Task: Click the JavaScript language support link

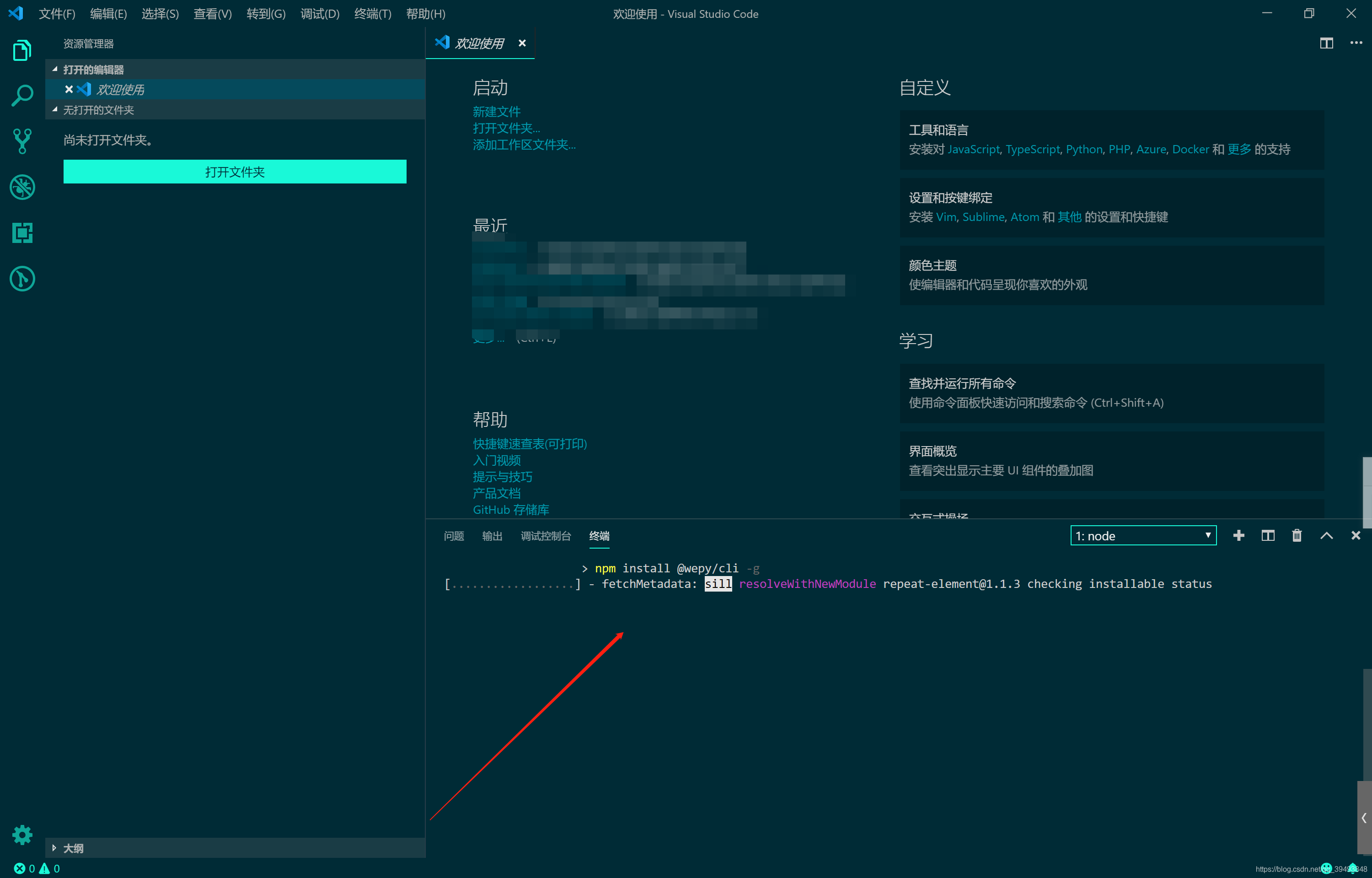Action: click(974, 149)
